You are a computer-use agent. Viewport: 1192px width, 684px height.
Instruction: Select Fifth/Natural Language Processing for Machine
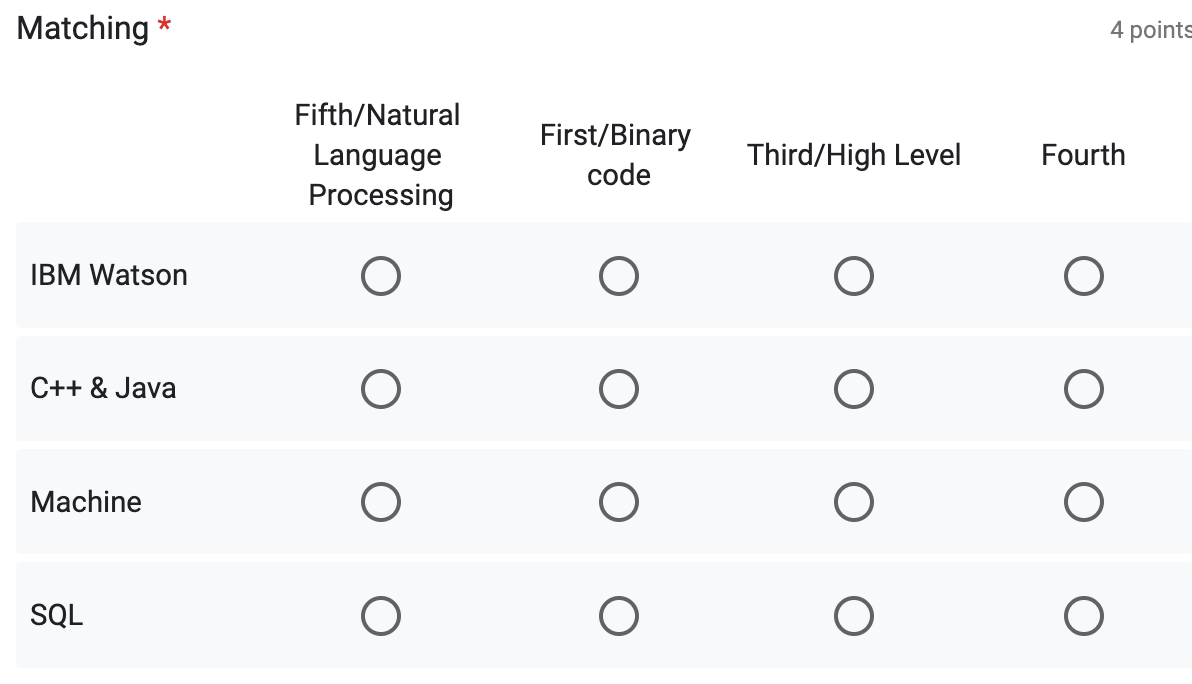click(381, 501)
